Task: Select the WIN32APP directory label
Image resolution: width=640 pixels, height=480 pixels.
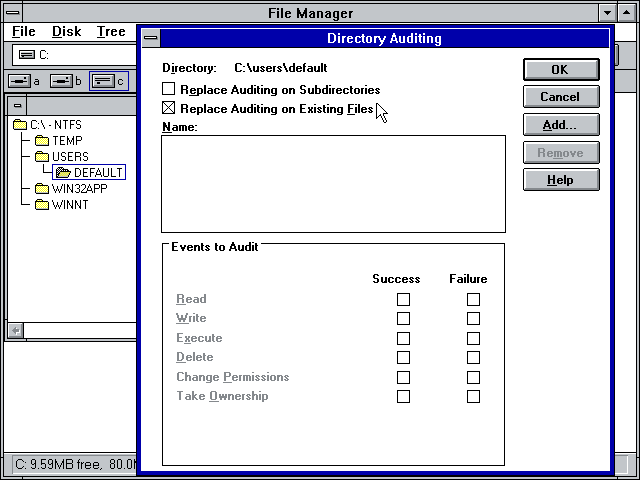Action: [80, 189]
